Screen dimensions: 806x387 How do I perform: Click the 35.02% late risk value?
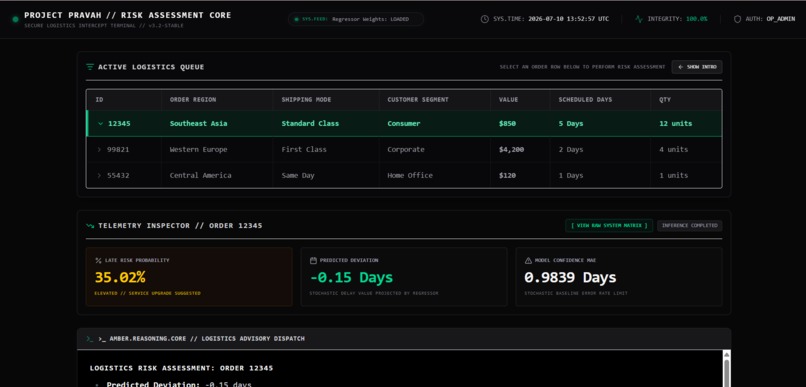[120, 278]
